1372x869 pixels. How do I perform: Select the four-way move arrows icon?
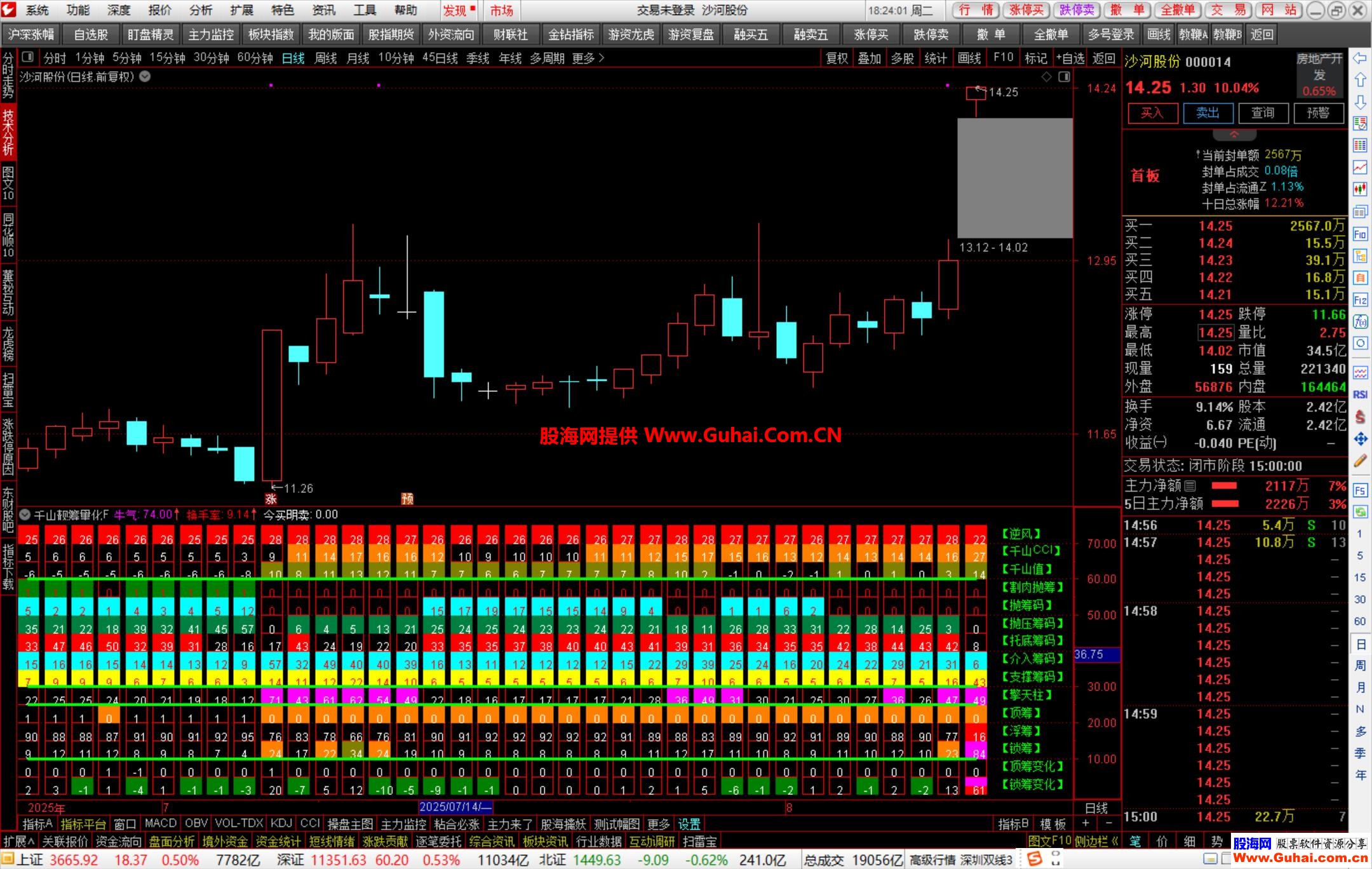(1360, 438)
